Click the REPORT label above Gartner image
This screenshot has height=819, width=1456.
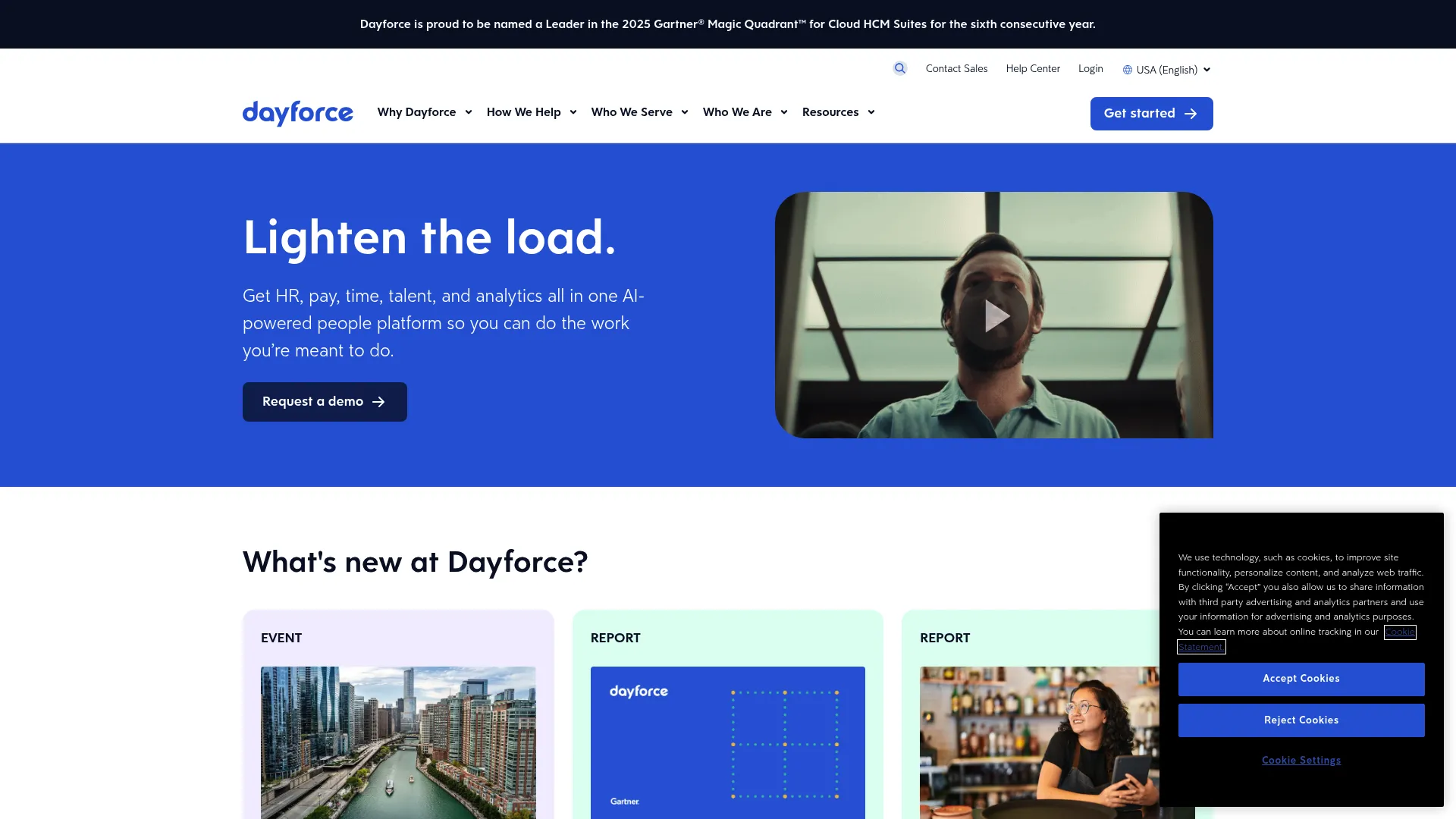[x=616, y=639]
